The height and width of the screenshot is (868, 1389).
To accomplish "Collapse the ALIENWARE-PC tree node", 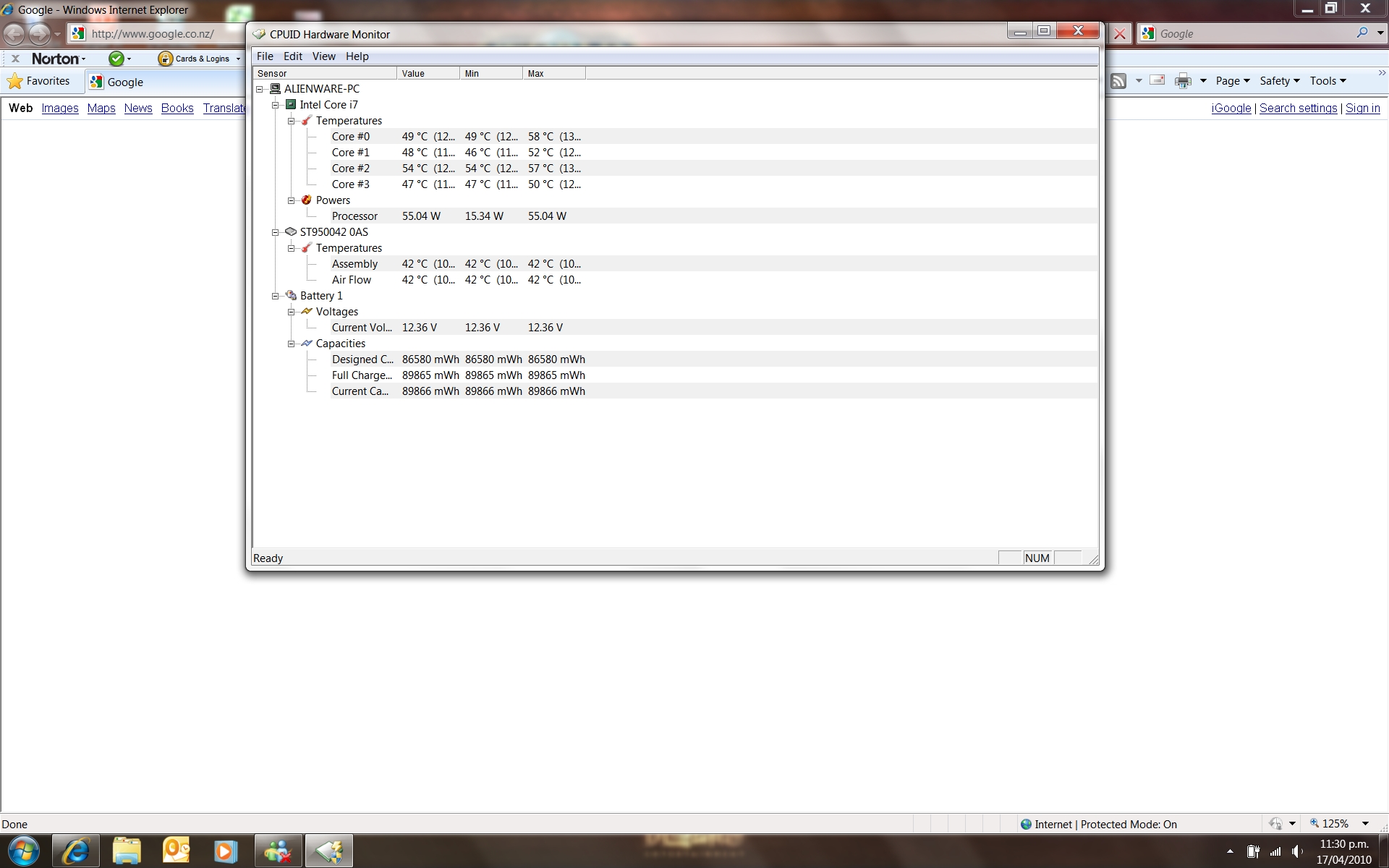I will [x=260, y=89].
